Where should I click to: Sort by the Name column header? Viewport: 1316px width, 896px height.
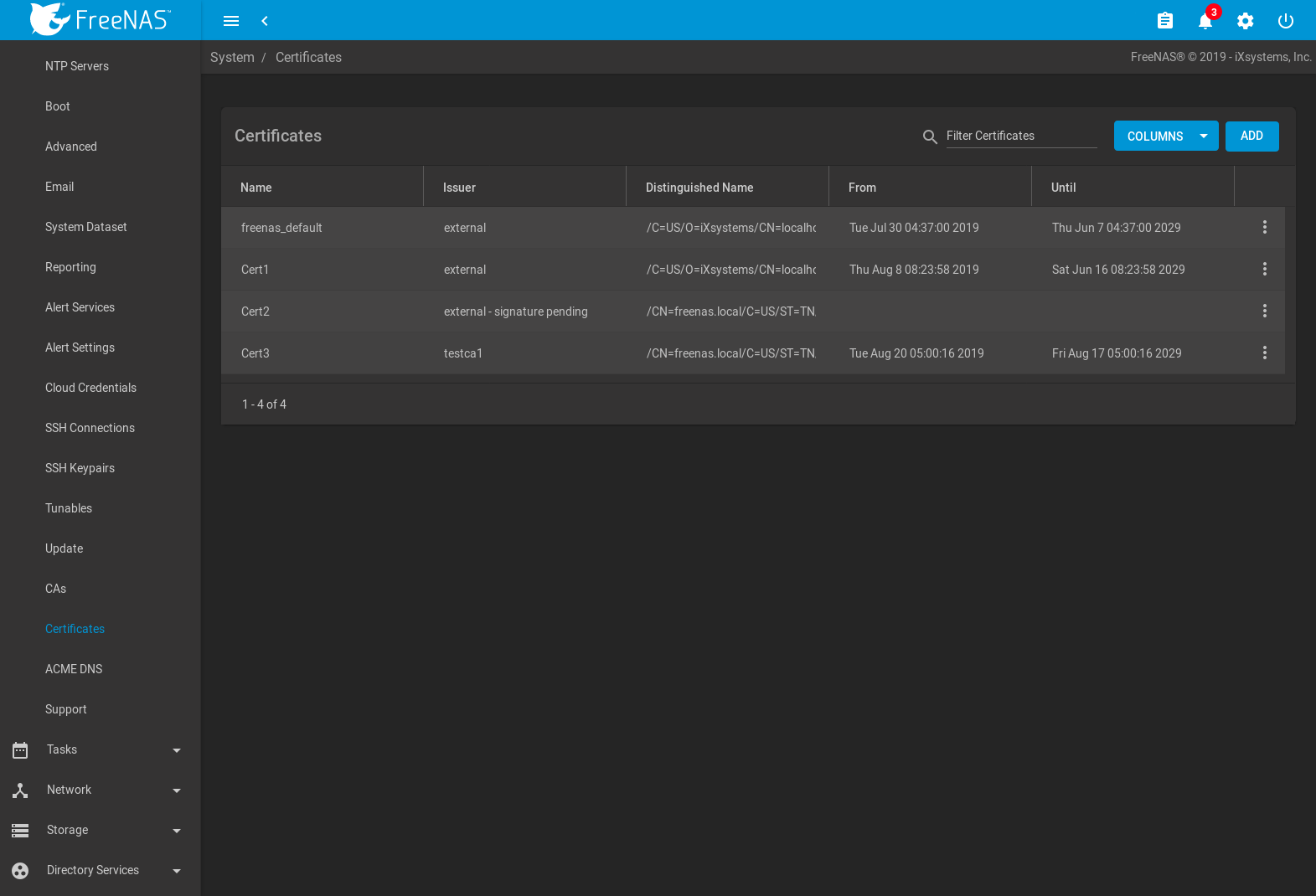click(x=256, y=188)
